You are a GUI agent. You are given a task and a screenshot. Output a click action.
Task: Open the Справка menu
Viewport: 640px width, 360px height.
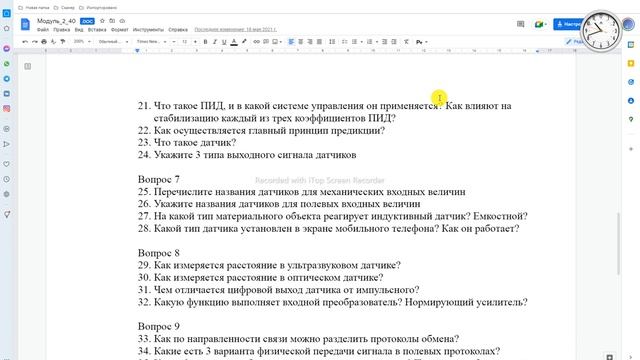[x=178, y=30]
